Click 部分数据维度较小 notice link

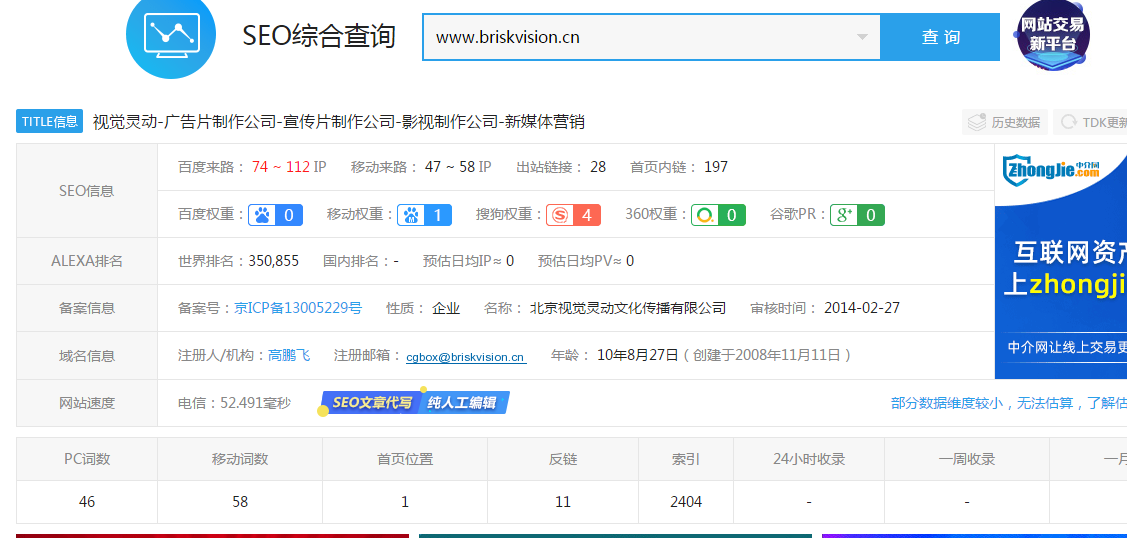[1008, 403]
